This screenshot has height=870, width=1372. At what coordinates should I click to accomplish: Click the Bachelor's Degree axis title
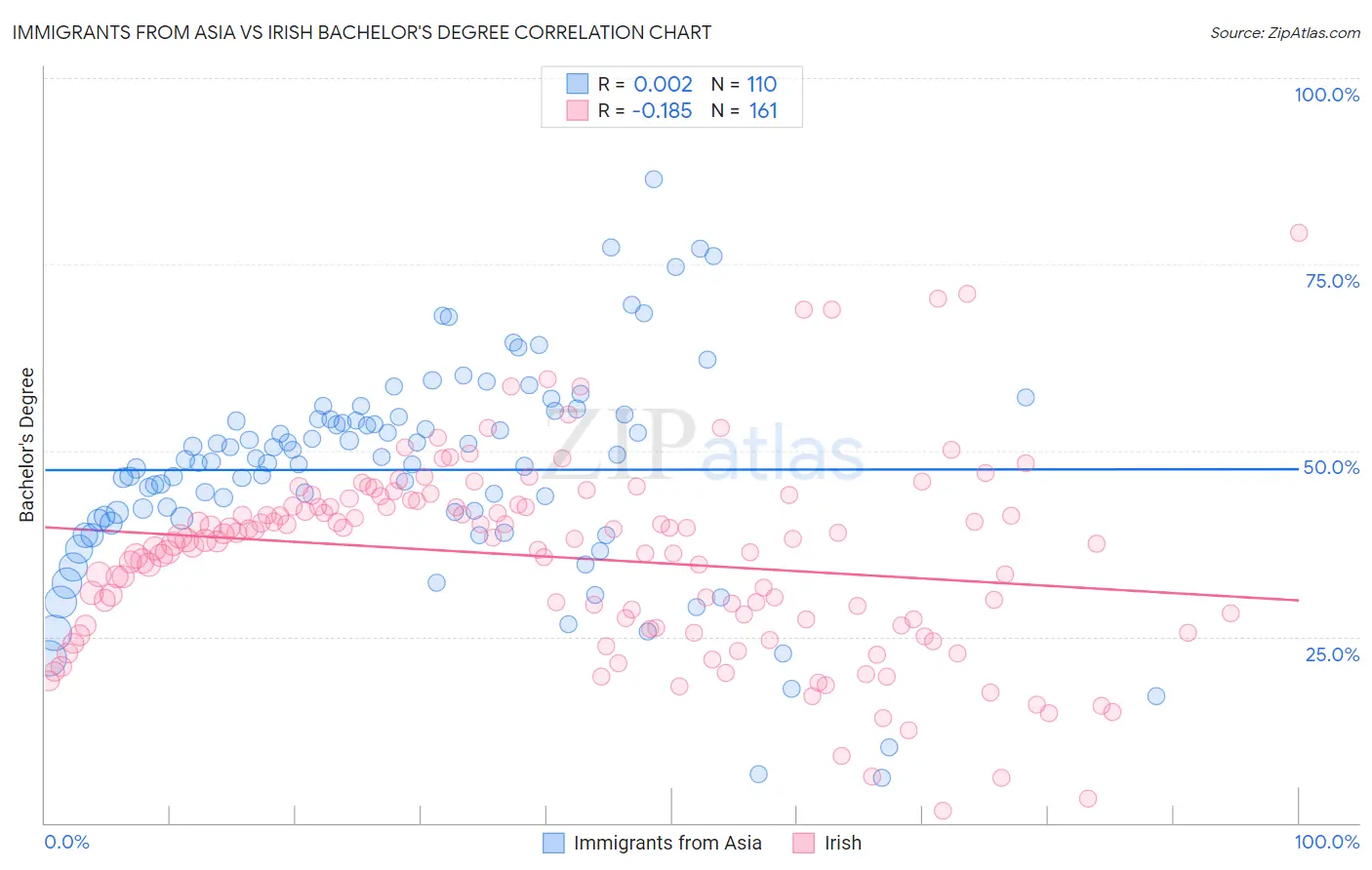[x=26, y=445]
